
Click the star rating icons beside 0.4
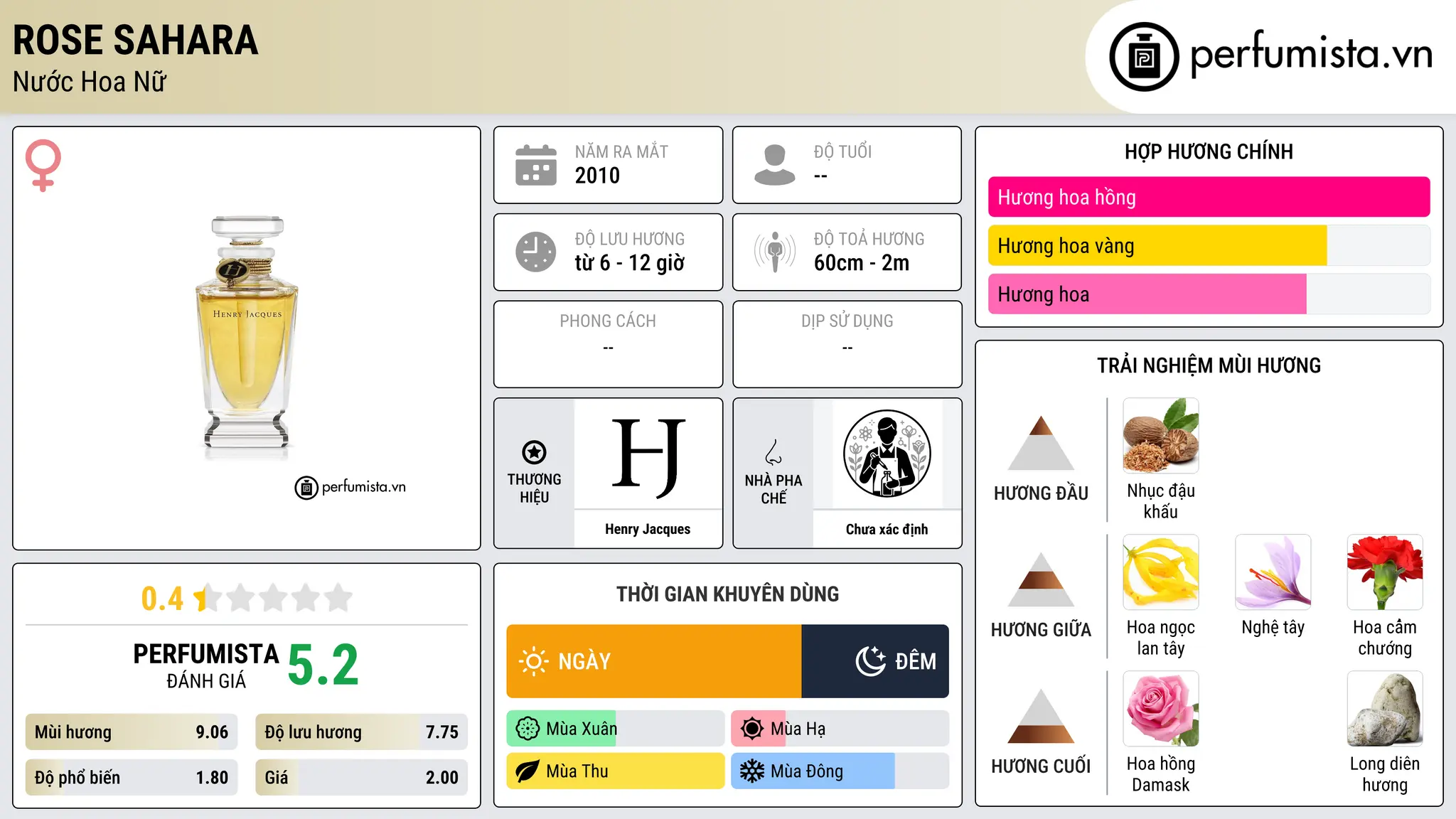273,598
